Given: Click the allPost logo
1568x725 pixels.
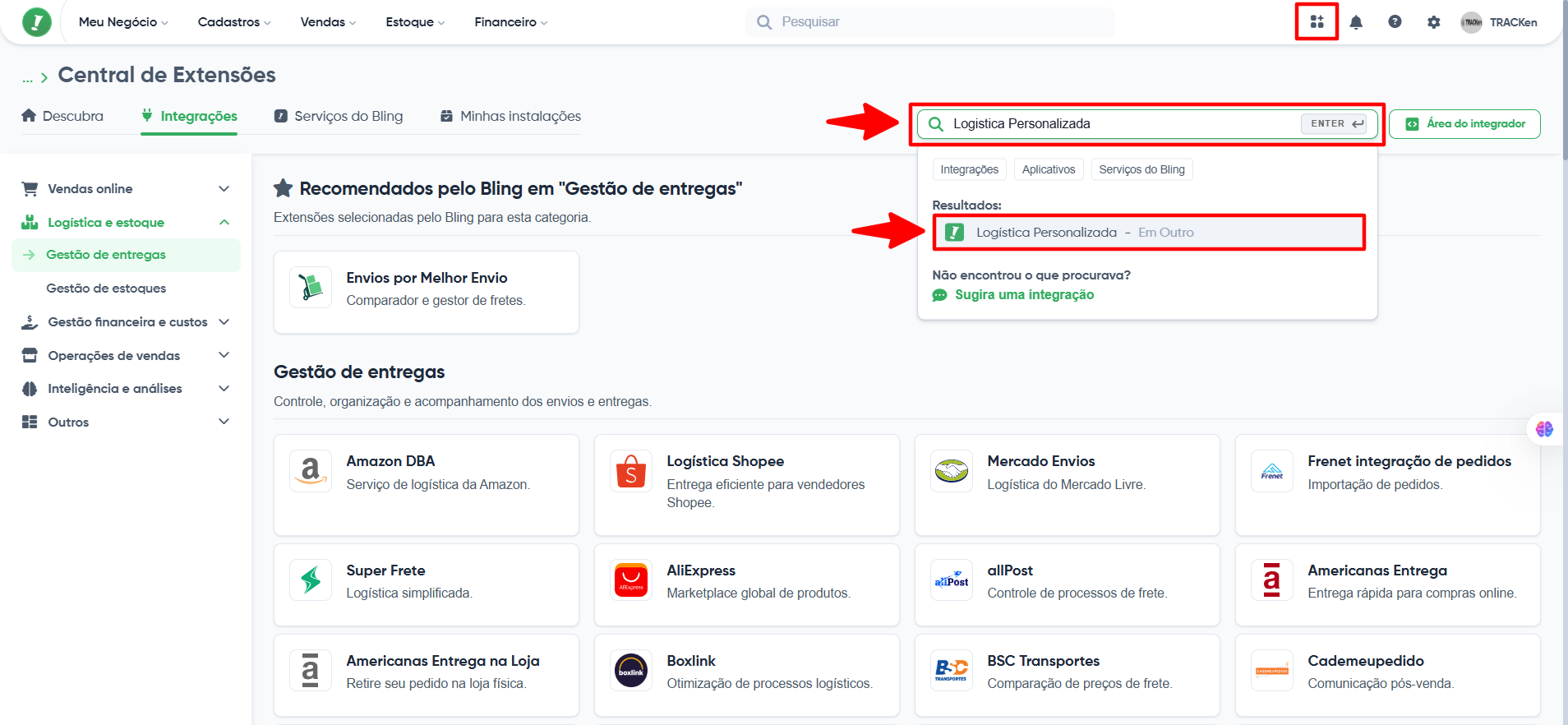Looking at the screenshot, I should (952, 580).
